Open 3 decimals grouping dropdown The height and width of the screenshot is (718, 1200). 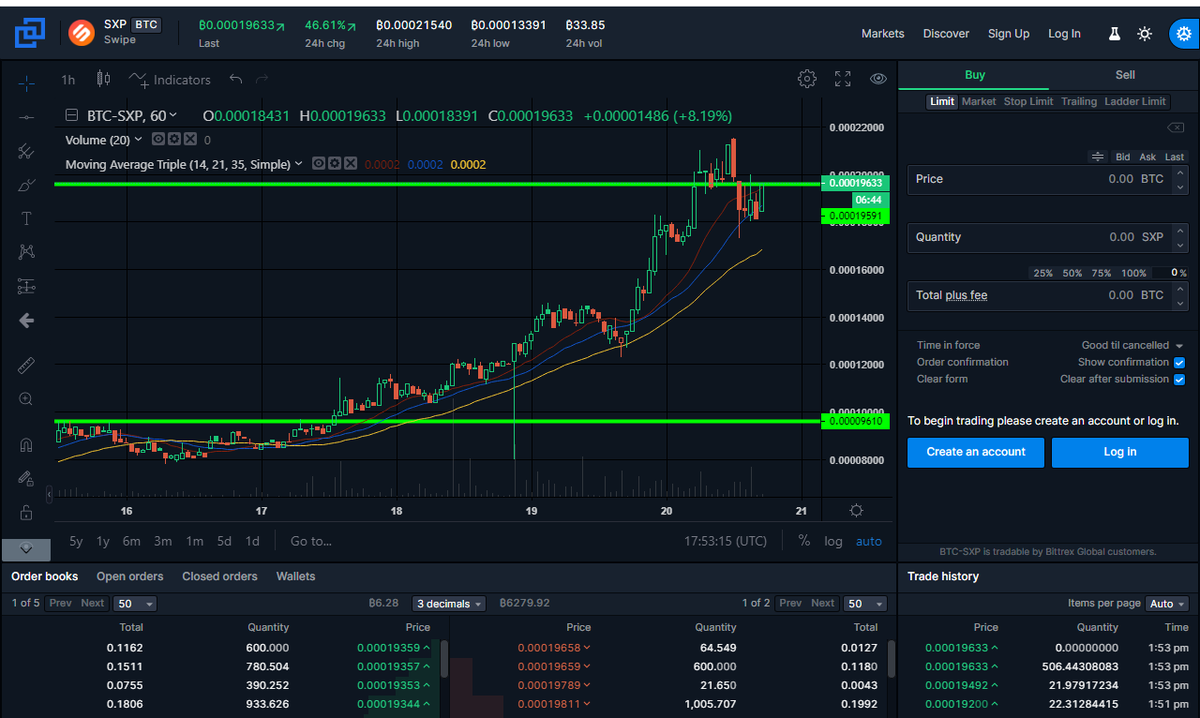pos(448,603)
